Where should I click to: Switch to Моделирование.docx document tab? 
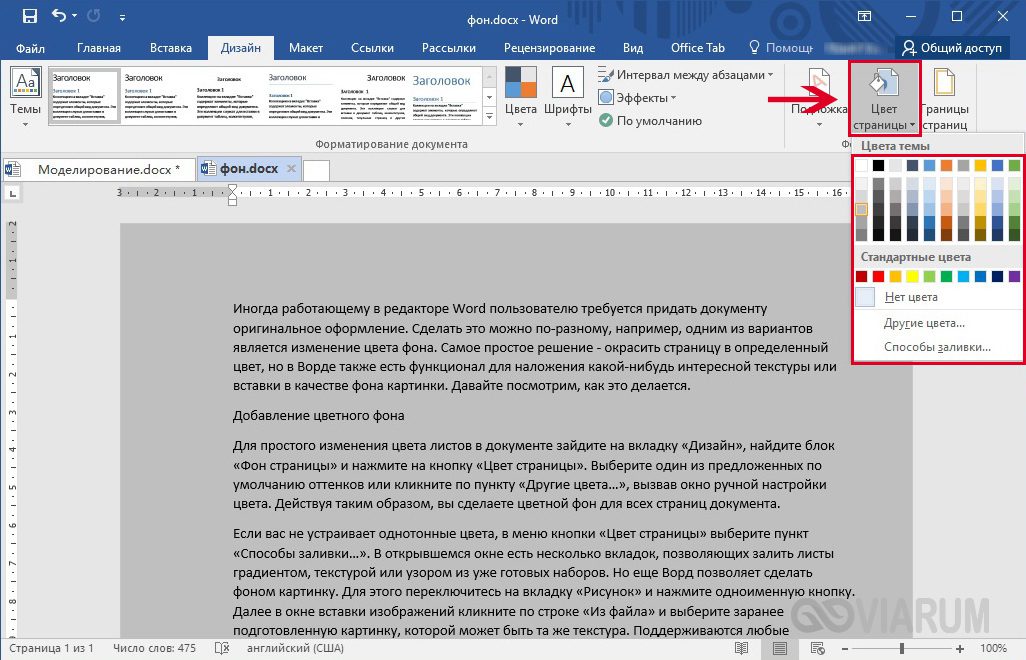(99, 169)
